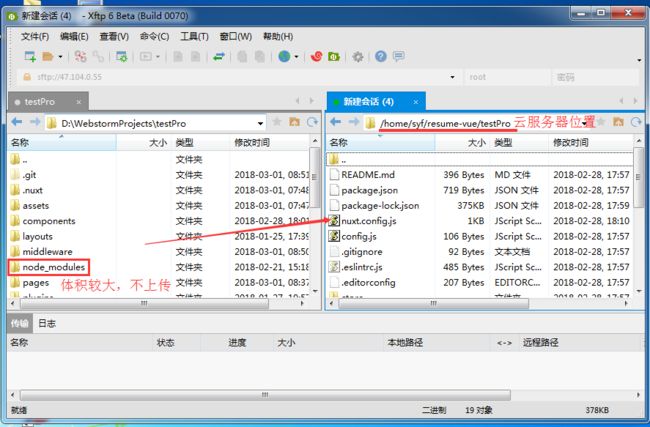This screenshot has width=650, height=427.
Task: Click the red reconnect toolbar icon
Action: coord(80,56)
